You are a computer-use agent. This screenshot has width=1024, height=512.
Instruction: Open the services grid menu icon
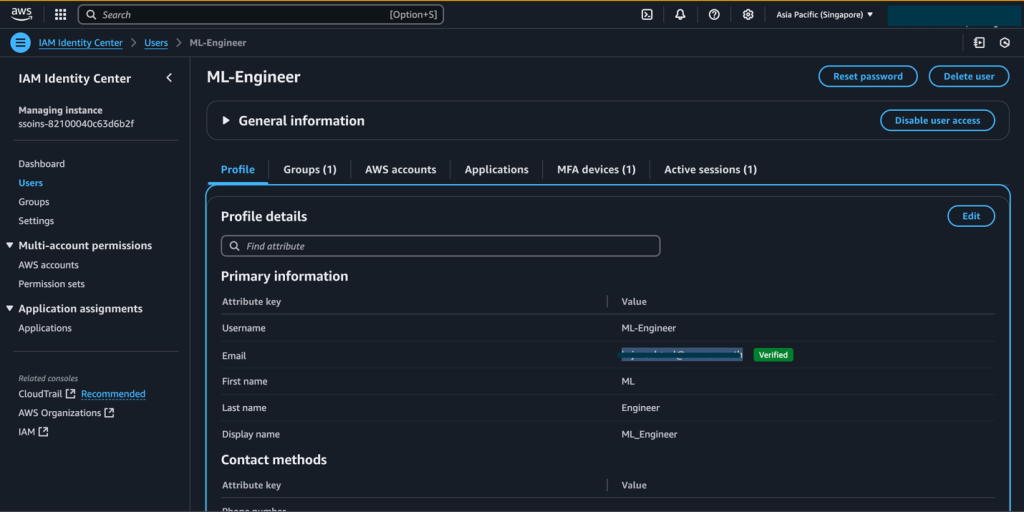[x=61, y=15]
